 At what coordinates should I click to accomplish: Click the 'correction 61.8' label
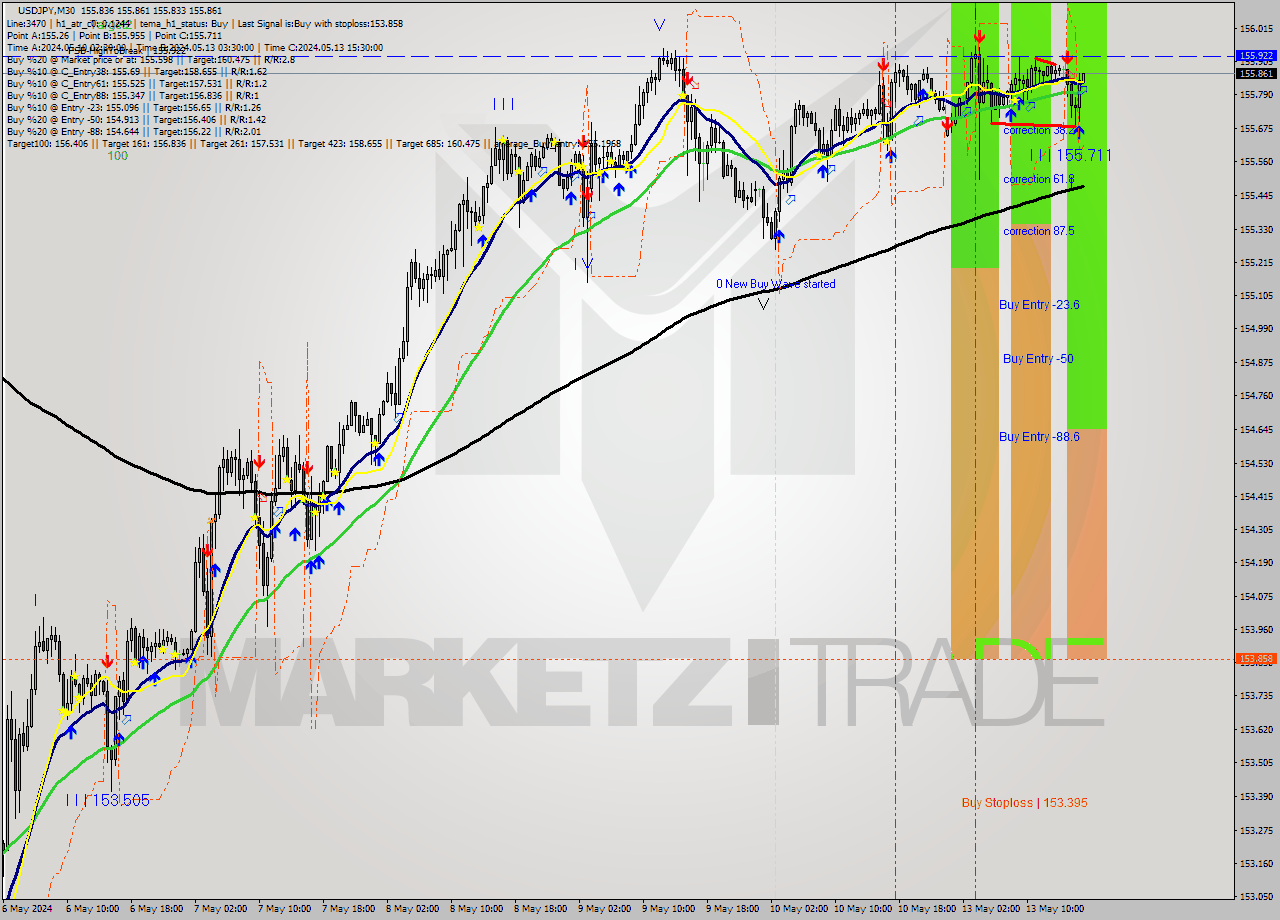tap(1039, 179)
